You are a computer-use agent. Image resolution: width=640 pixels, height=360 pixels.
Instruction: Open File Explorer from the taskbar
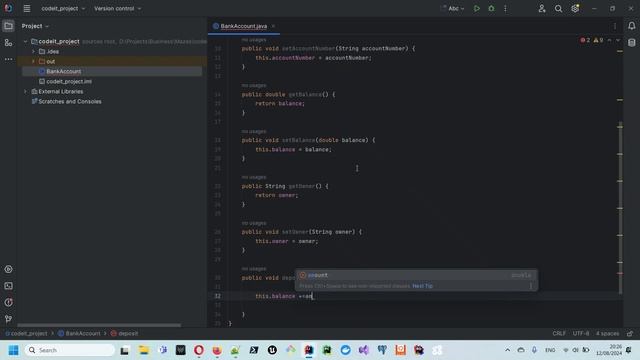coord(144,350)
